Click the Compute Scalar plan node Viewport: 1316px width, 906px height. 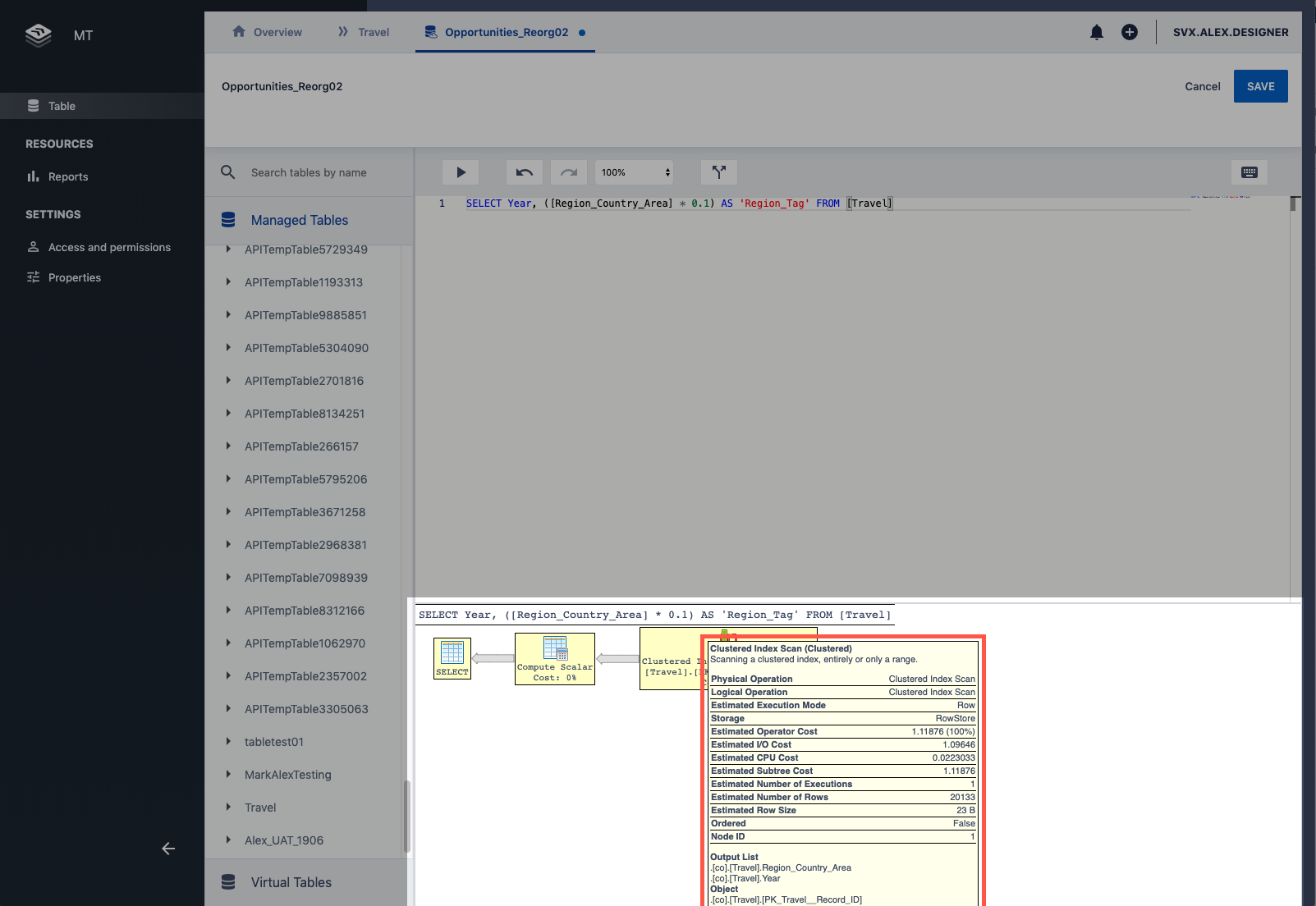(x=554, y=658)
